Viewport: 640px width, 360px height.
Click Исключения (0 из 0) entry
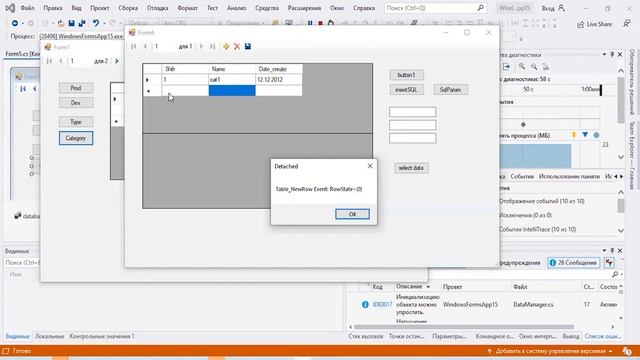(526, 215)
